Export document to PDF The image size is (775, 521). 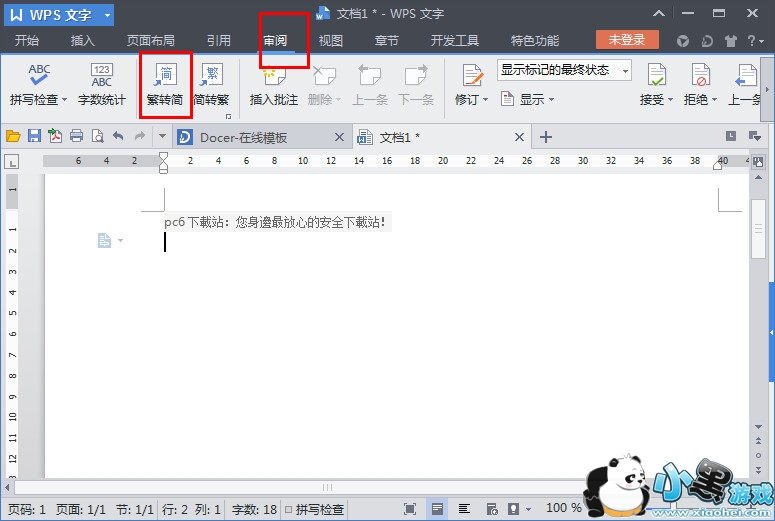pos(55,135)
